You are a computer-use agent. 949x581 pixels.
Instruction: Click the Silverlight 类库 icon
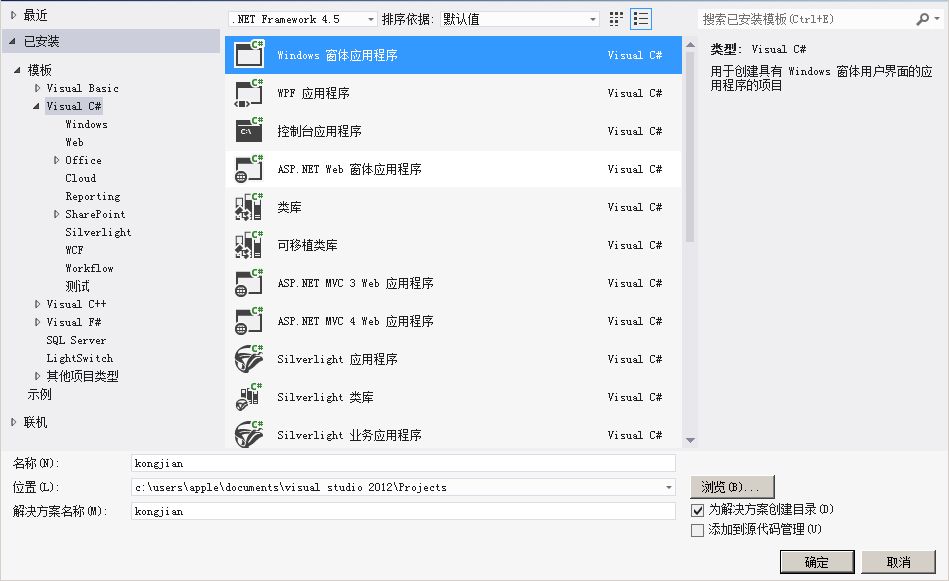tap(249, 397)
